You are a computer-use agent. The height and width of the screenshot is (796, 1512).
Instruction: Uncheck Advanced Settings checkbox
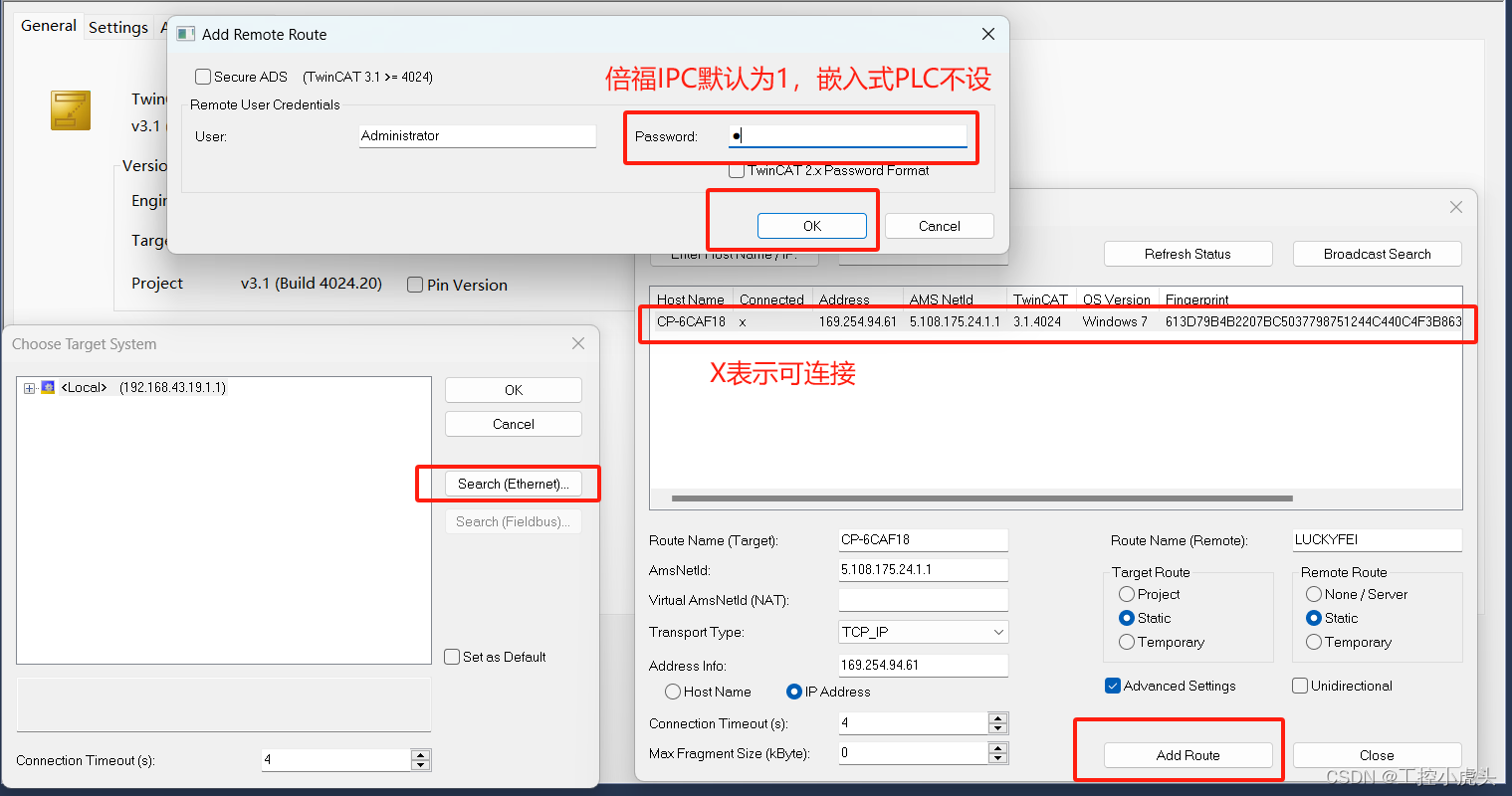(x=1113, y=686)
